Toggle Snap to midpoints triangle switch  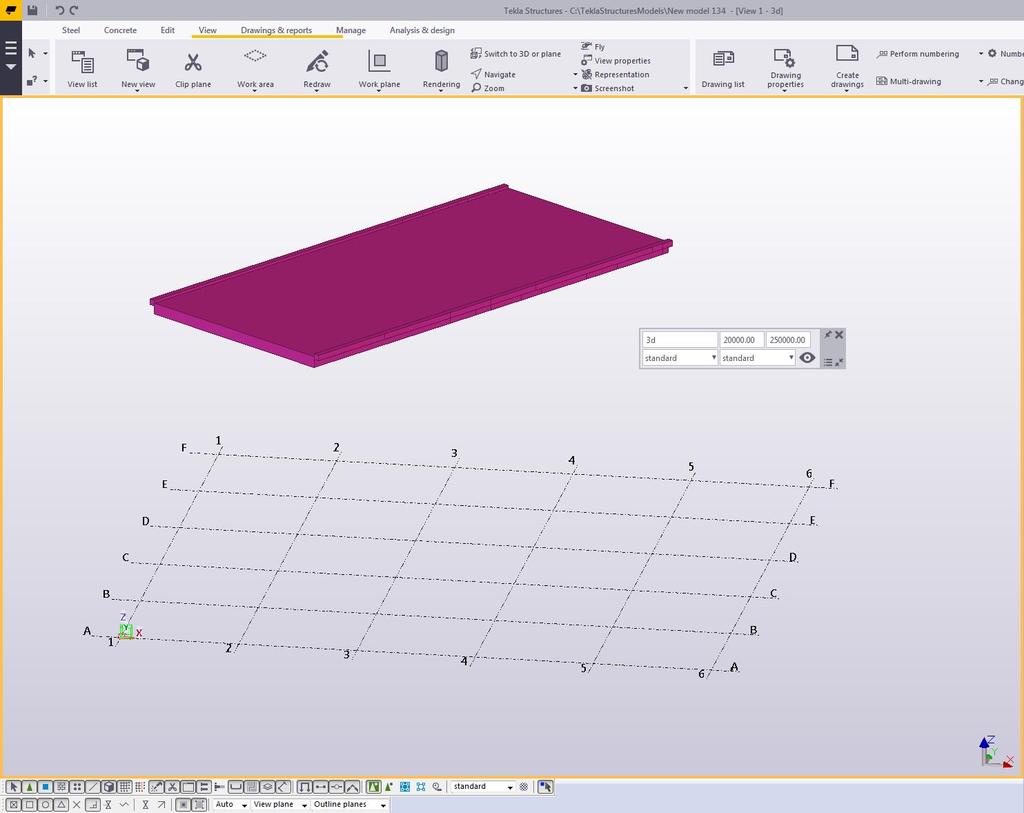coord(61,805)
